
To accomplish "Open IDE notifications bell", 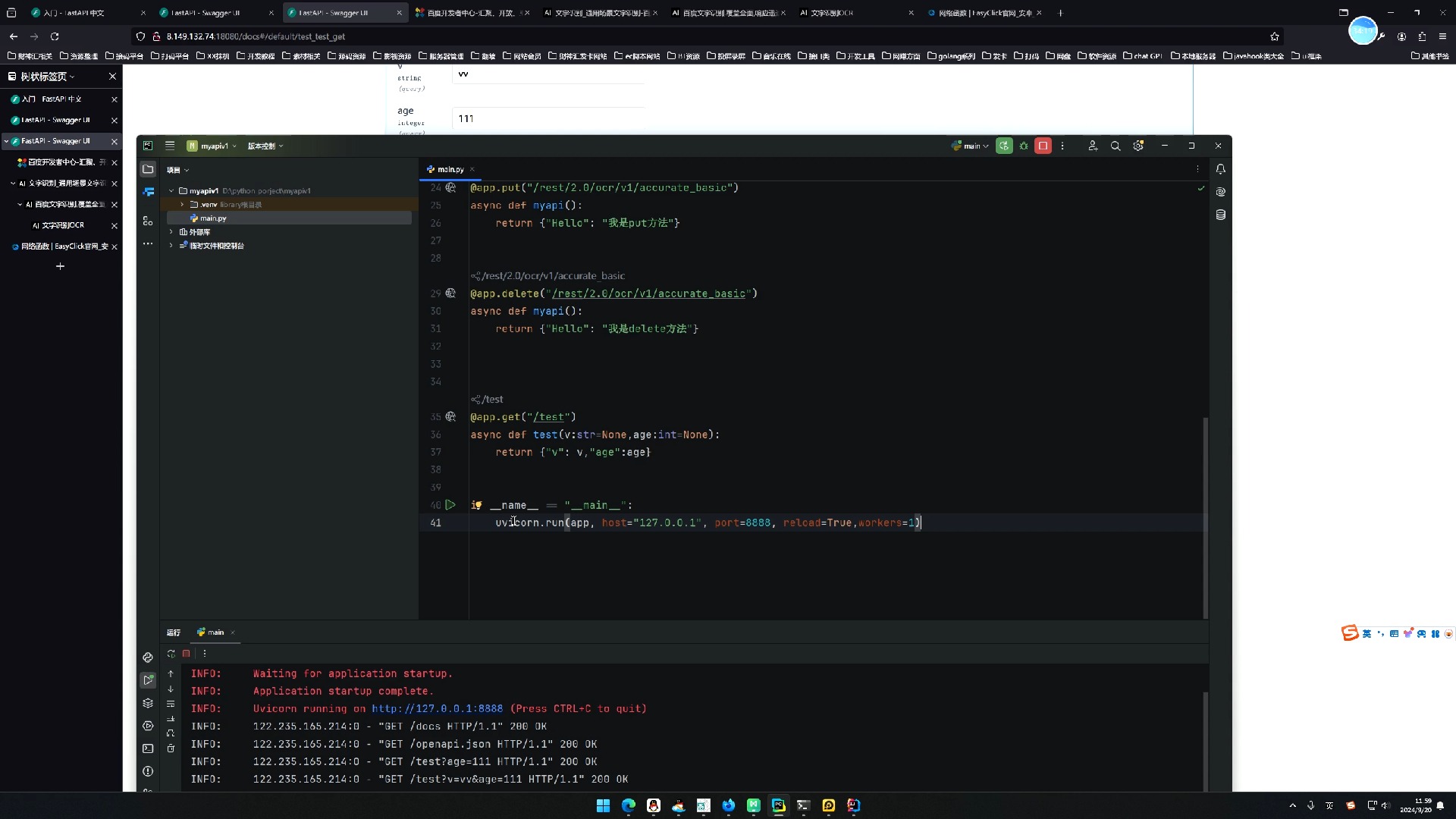I will pyautogui.click(x=1220, y=169).
